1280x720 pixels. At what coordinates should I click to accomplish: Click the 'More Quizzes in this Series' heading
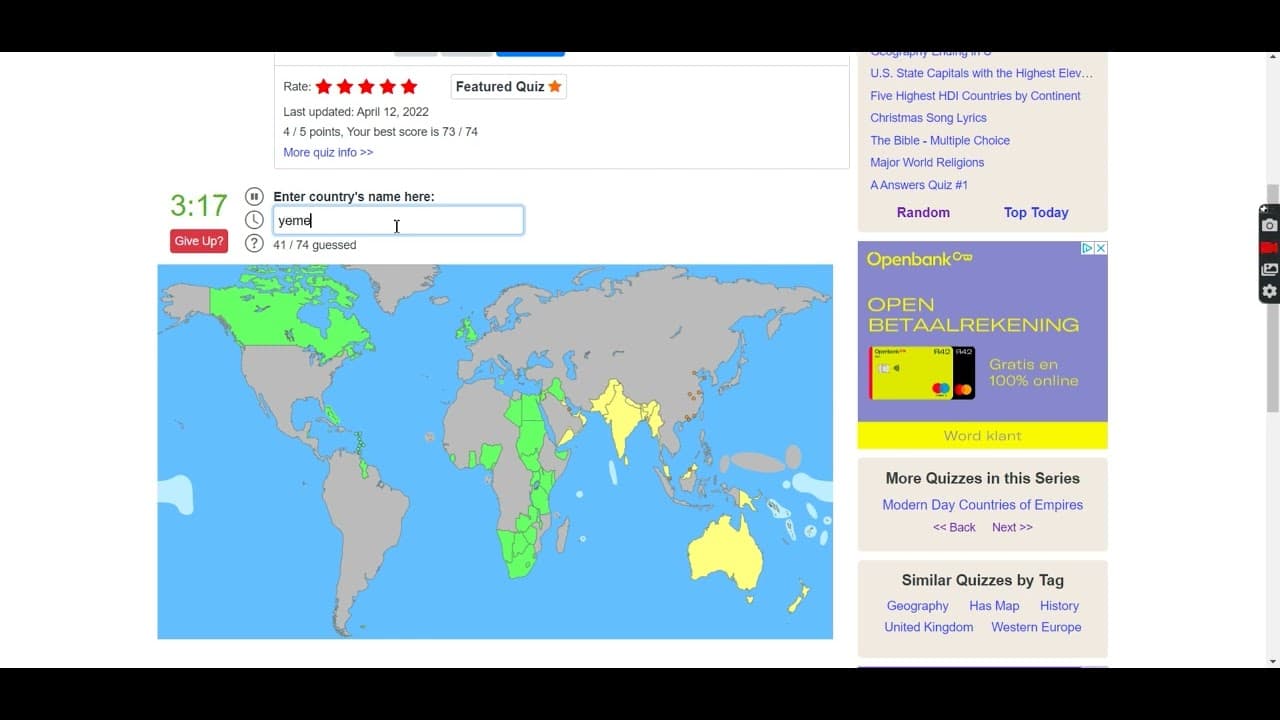coord(982,478)
